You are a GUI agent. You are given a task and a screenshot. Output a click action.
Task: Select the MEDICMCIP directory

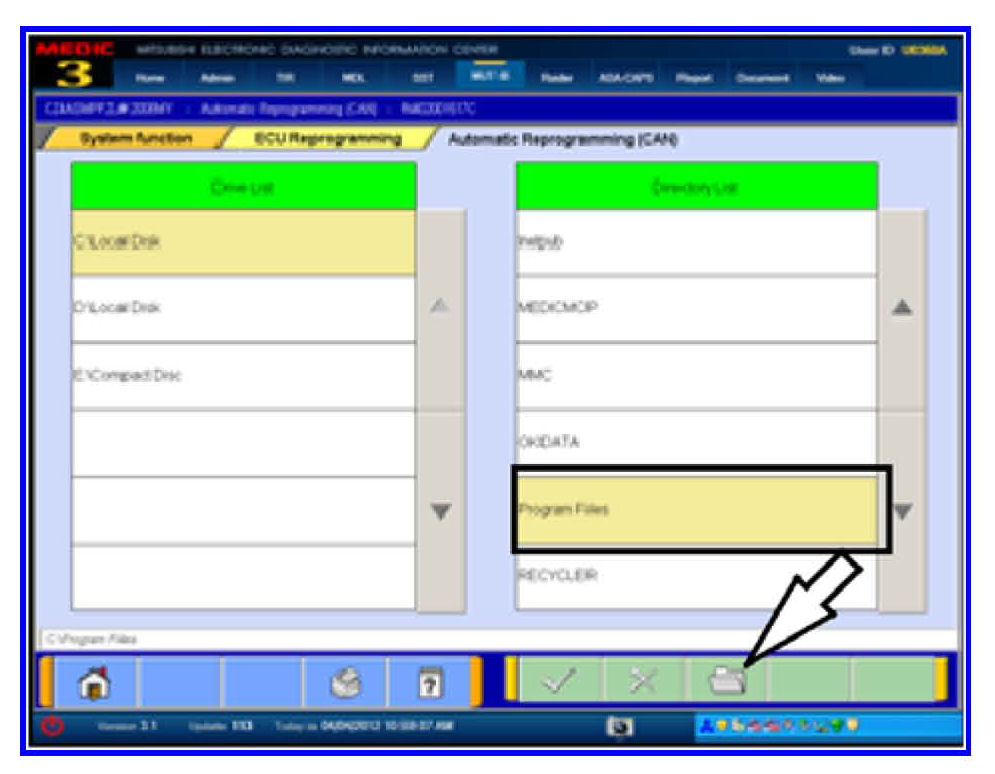(696, 309)
